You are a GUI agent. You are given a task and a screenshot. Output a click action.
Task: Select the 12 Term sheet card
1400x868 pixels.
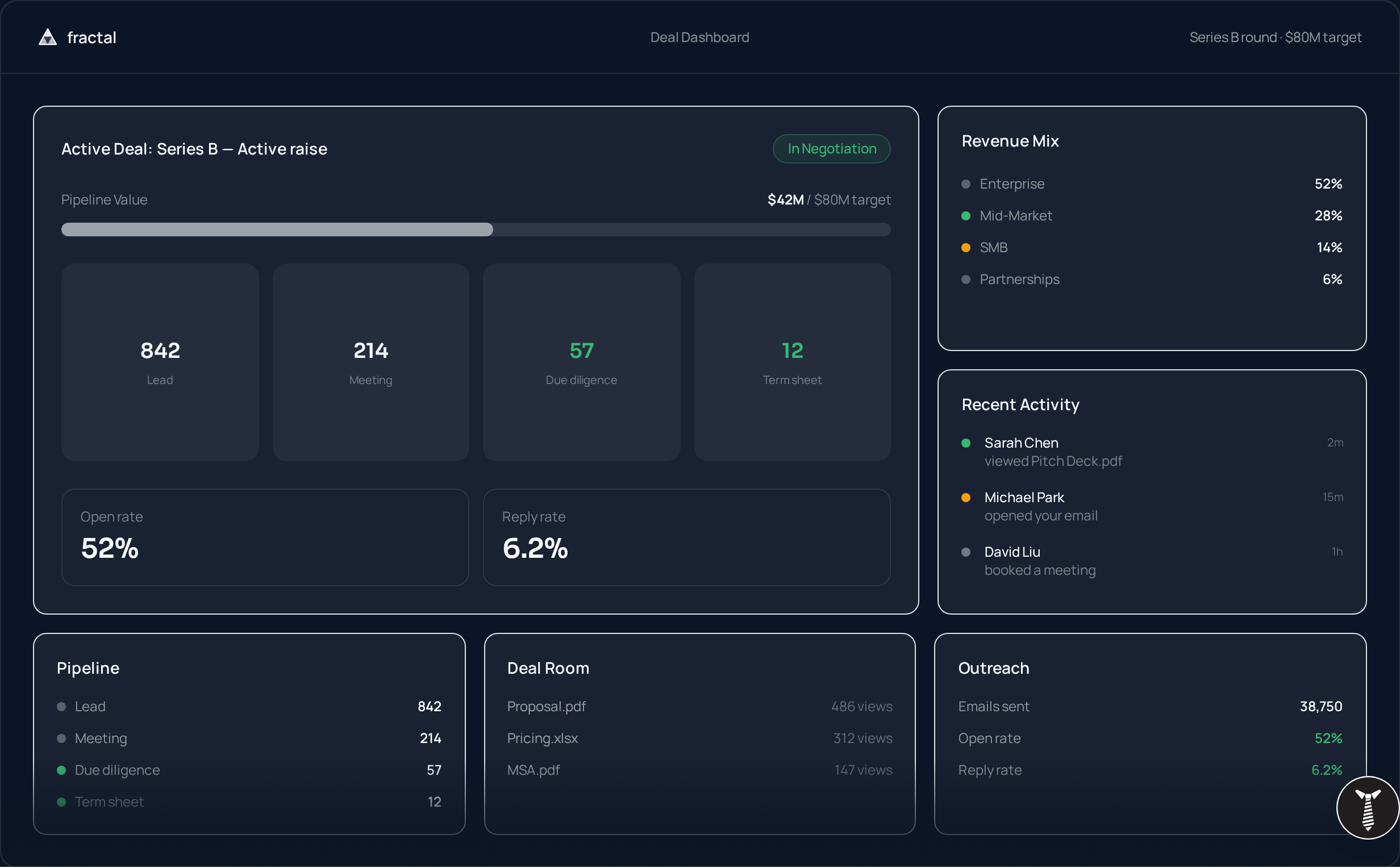tap(792, 364)
